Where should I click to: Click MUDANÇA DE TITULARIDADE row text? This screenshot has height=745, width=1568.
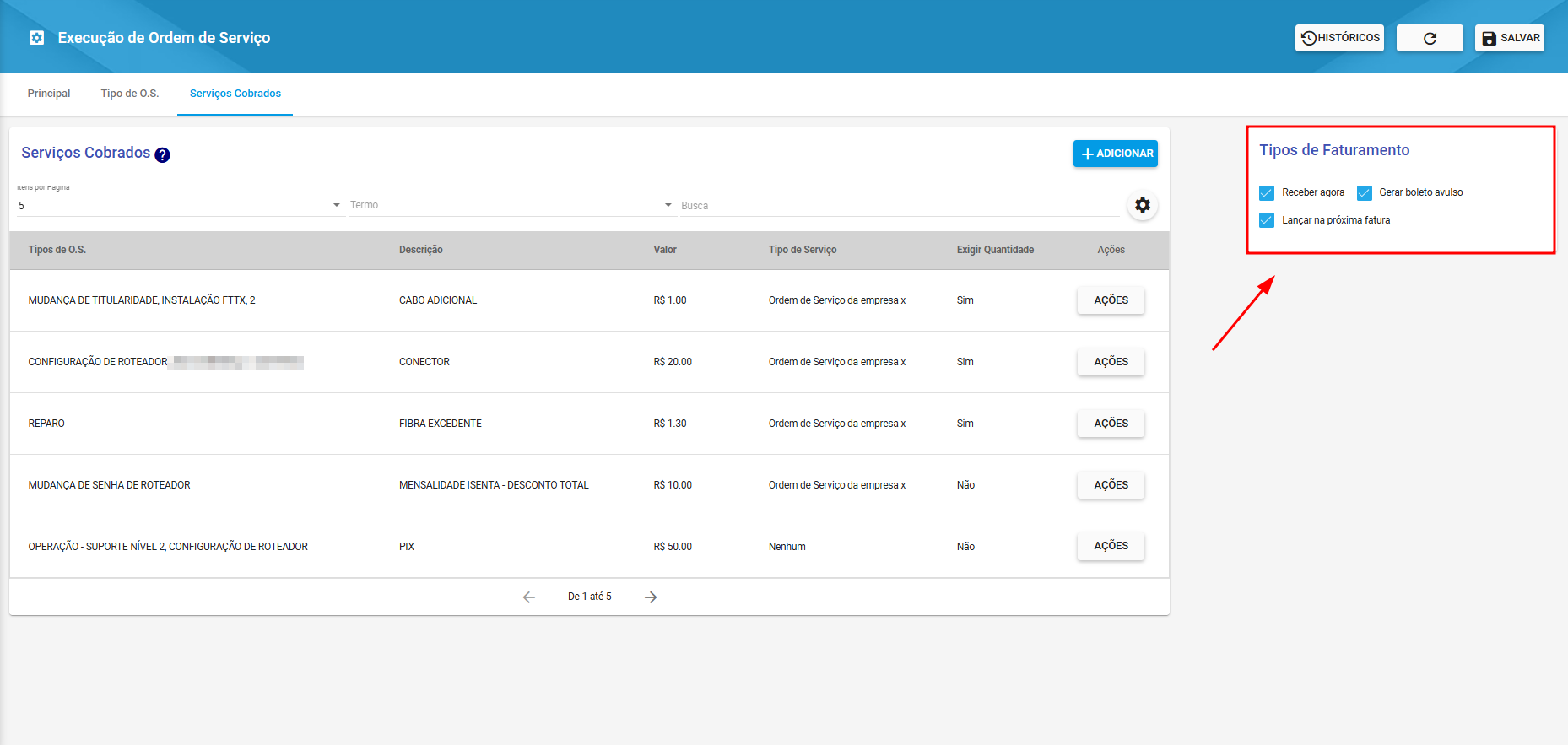tap(142, 300)
